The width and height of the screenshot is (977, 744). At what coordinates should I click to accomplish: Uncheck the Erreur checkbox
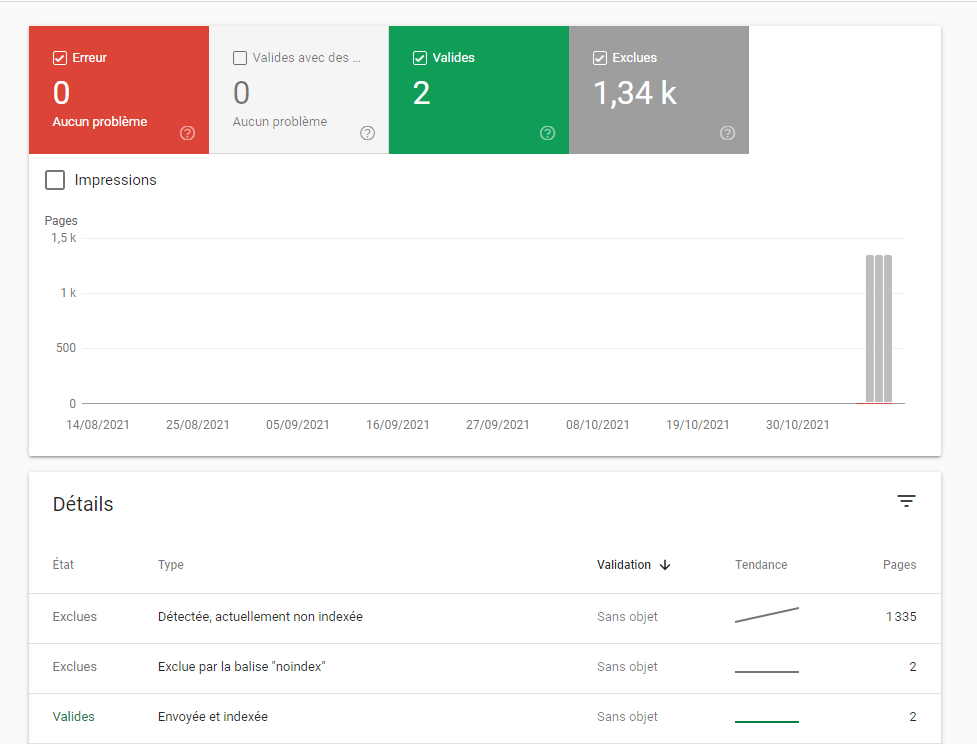tap(60, 58)
